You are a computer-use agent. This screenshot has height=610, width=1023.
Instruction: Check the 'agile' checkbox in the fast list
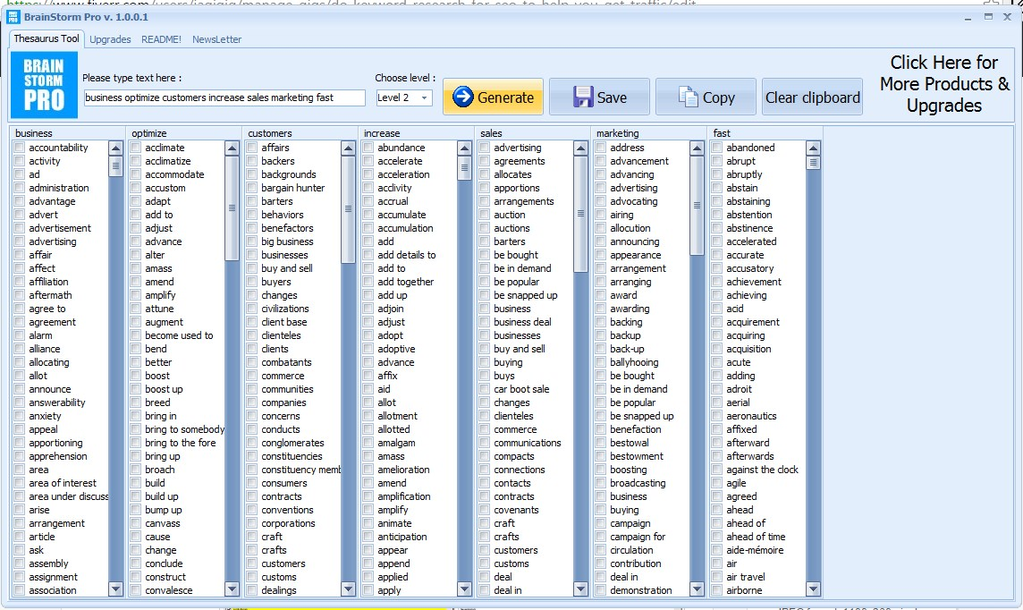(717, 483)
